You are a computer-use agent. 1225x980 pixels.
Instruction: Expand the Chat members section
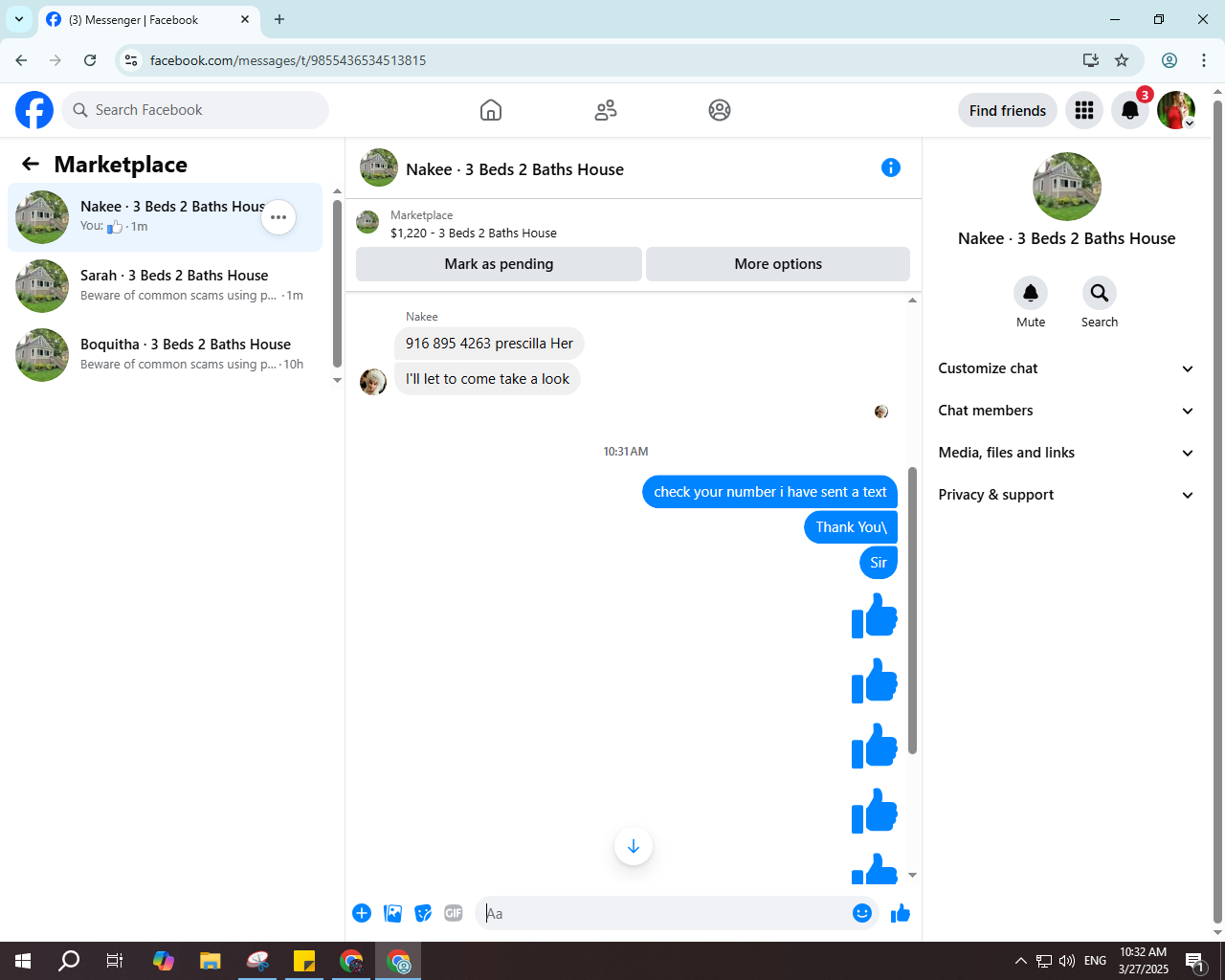(1066, 411)
